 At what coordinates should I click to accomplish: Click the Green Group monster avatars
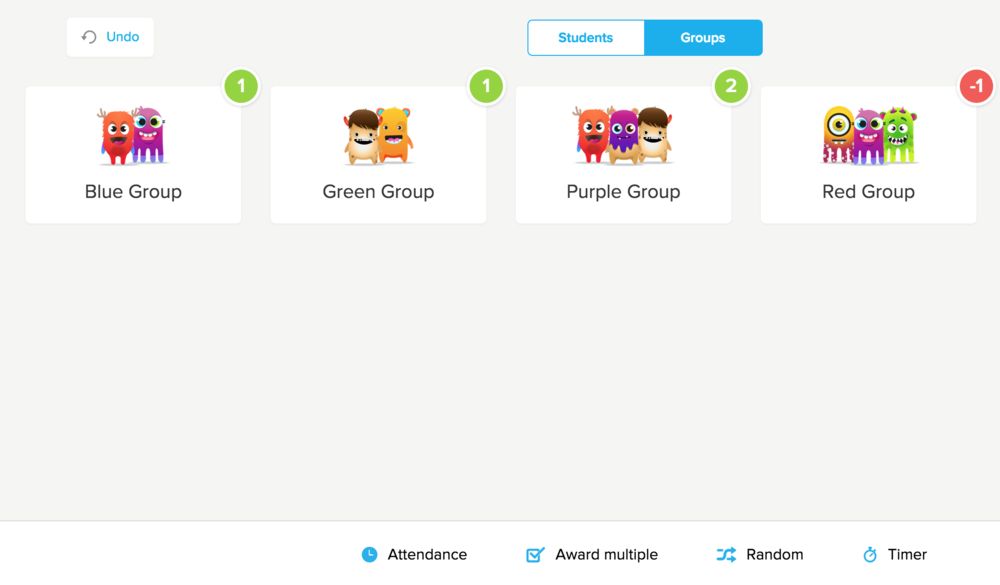click(378, 136)
